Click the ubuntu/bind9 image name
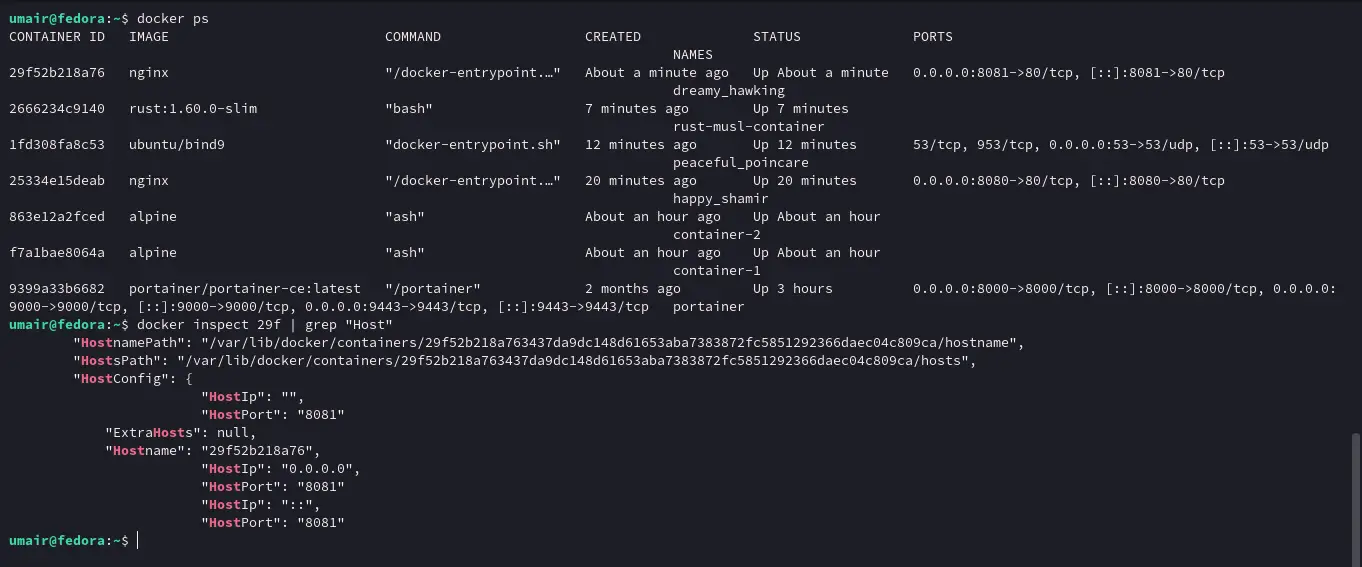 (177, 145)
